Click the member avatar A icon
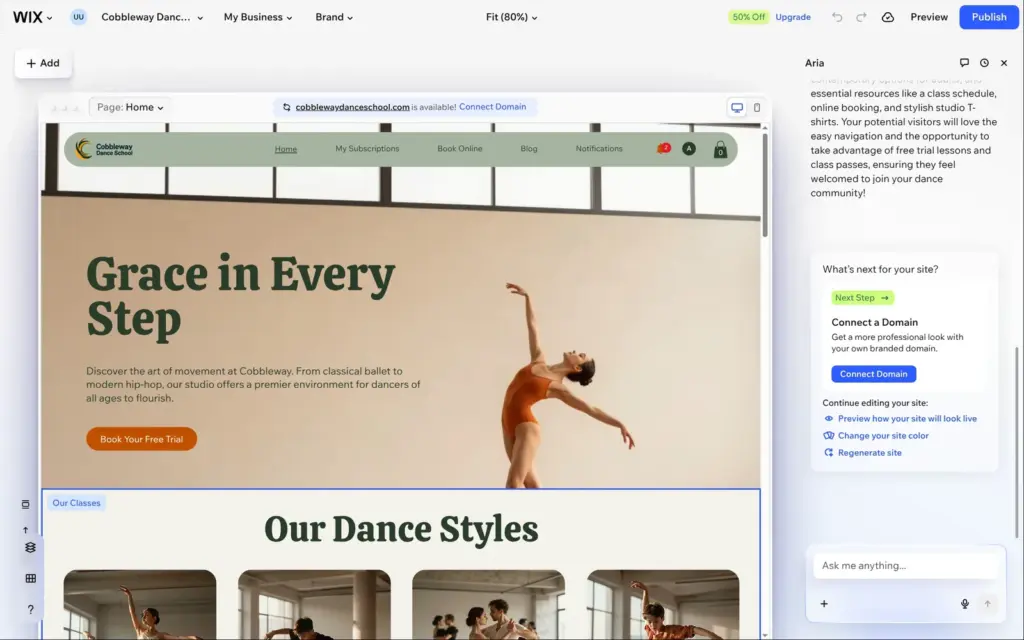Image resolution: width=1024 pixels, height=640 pixels. [x=688, y=149]
